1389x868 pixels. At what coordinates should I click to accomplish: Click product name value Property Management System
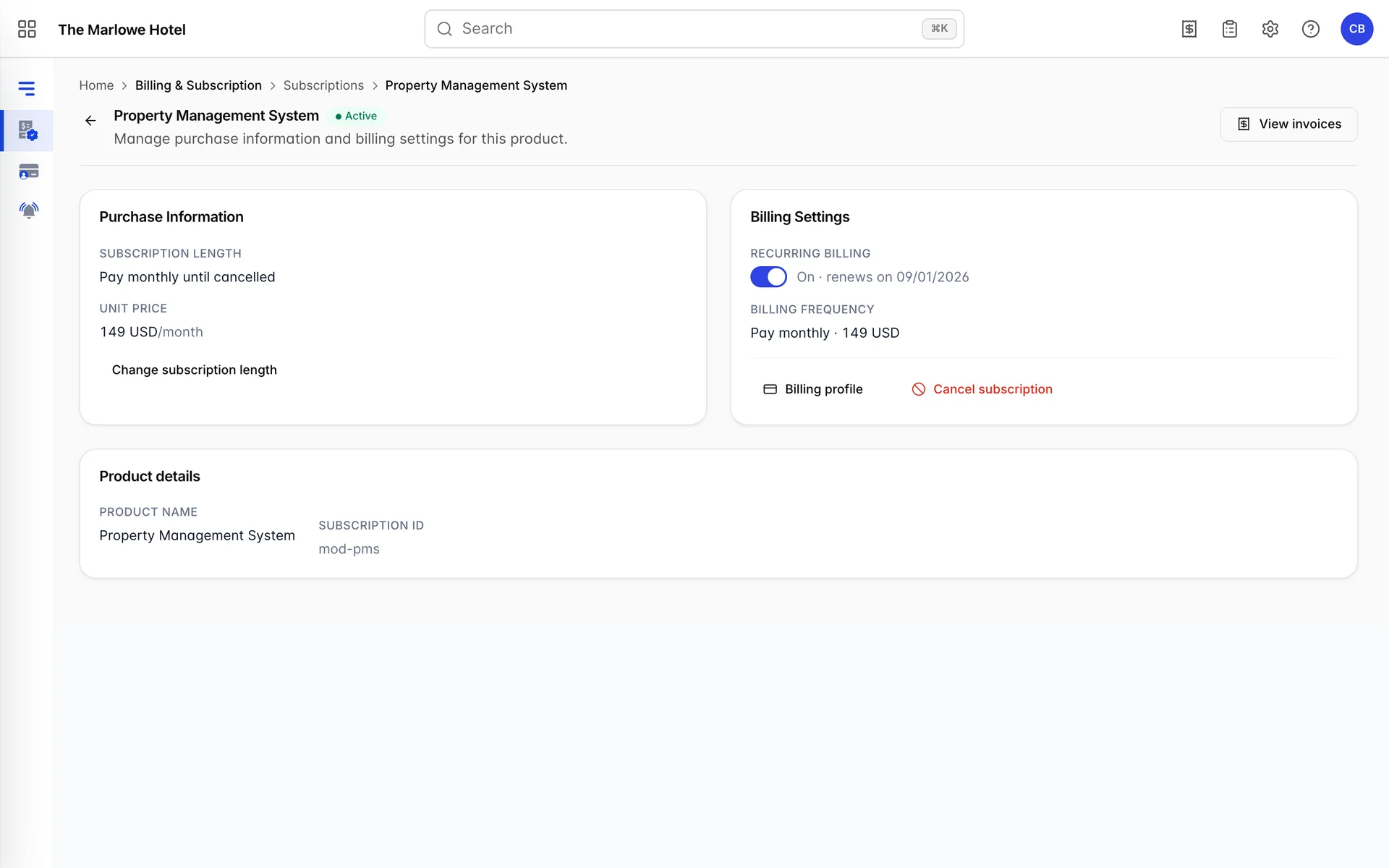click(x=197, y=535)
